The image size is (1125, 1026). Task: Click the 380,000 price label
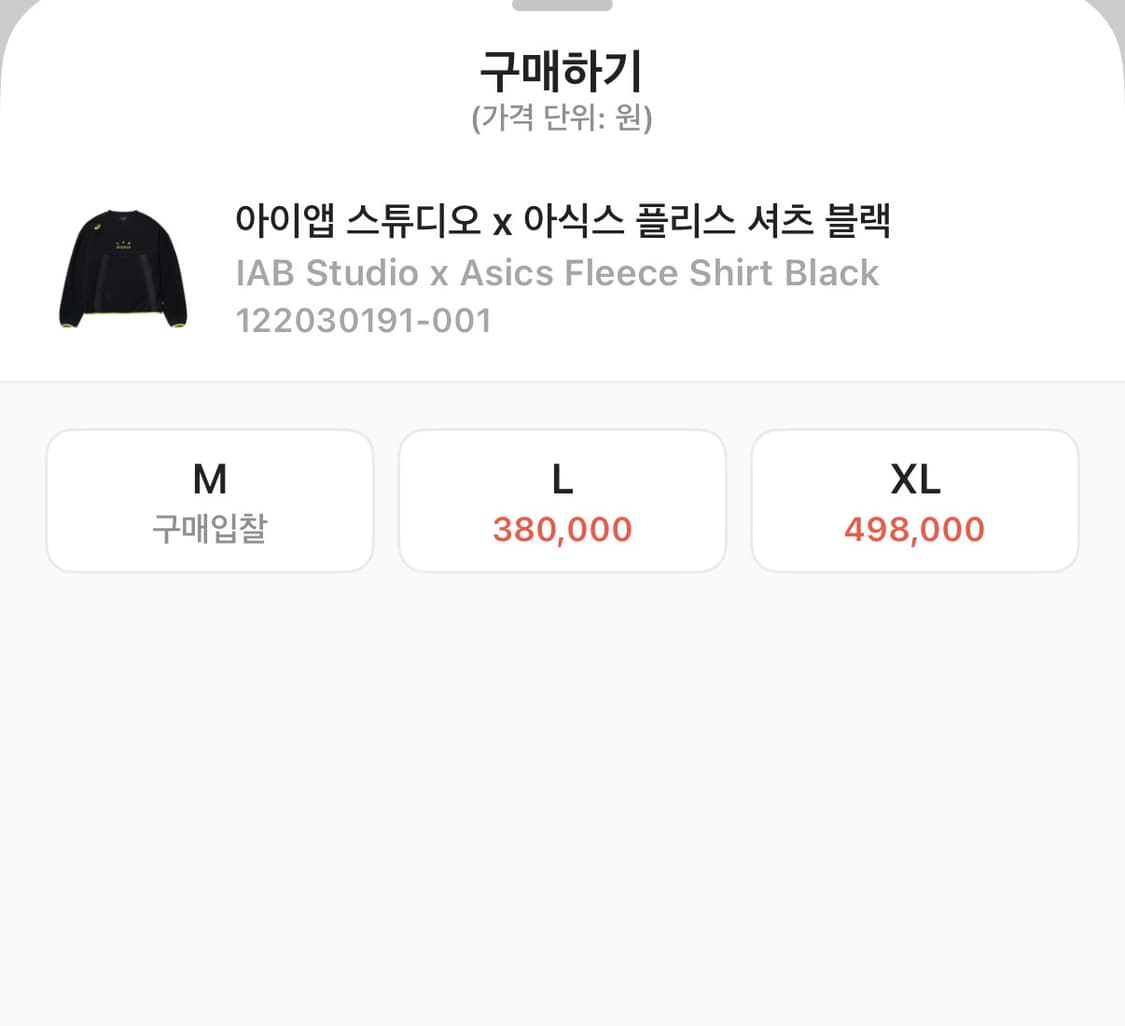coord(562,531)
